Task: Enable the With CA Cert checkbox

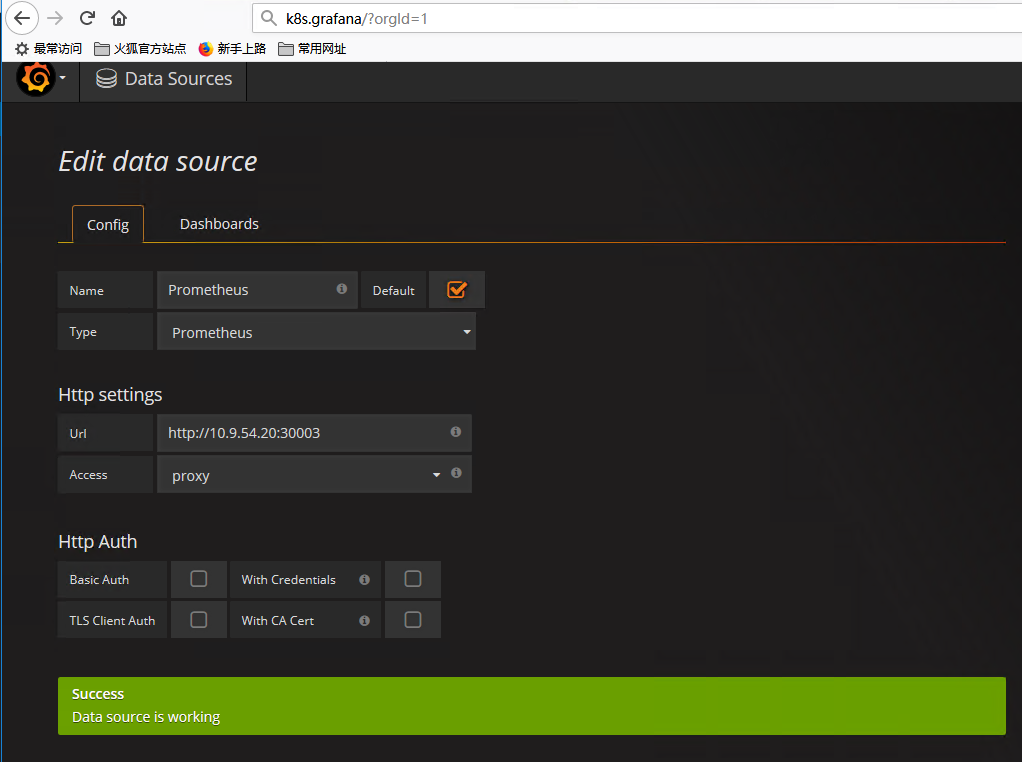Action: pyautogui.click(x=413, y=620)
